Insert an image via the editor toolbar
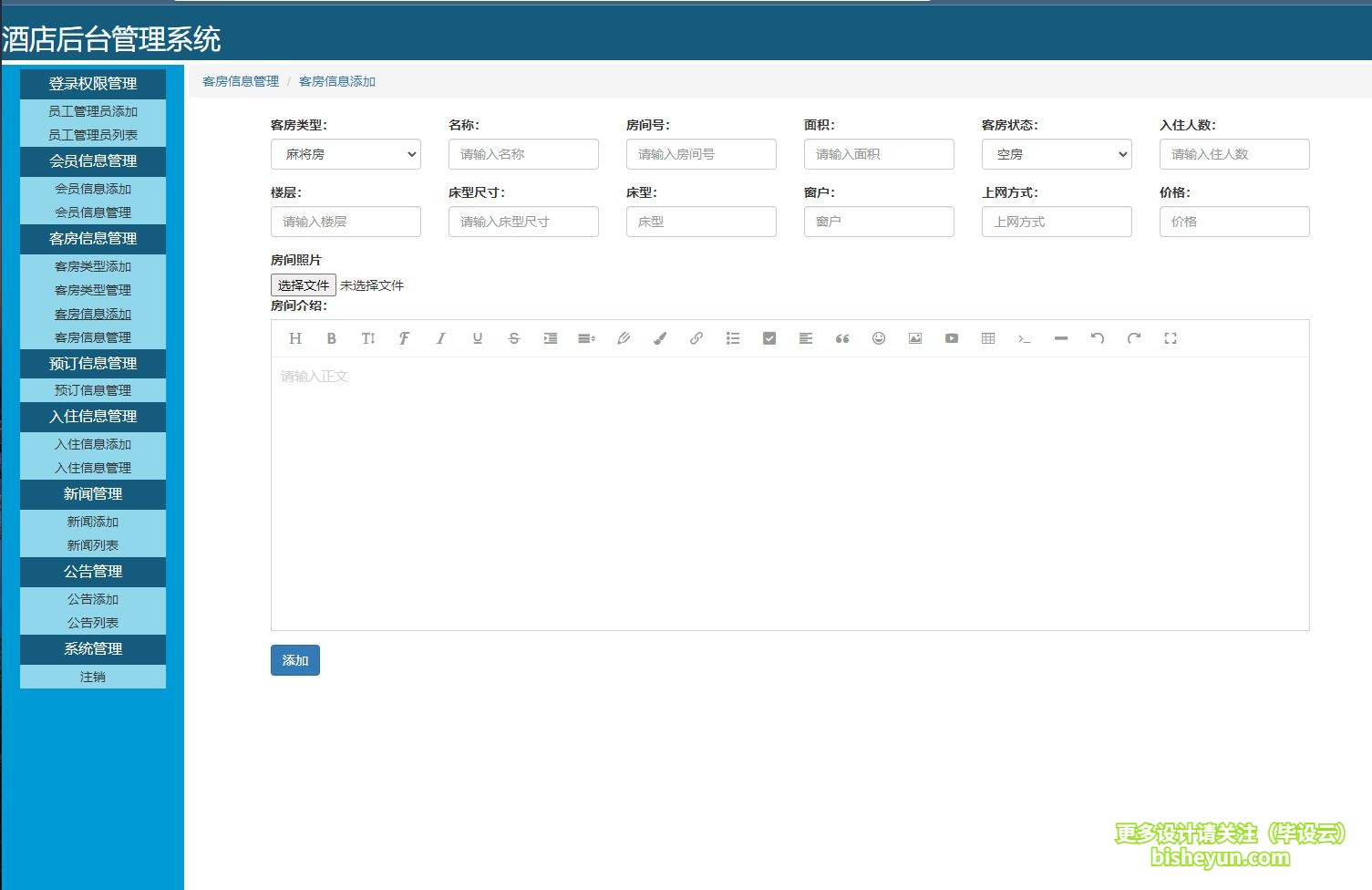Image resolution: width=1372 pixels, height=890 pixels. point(915,338)
